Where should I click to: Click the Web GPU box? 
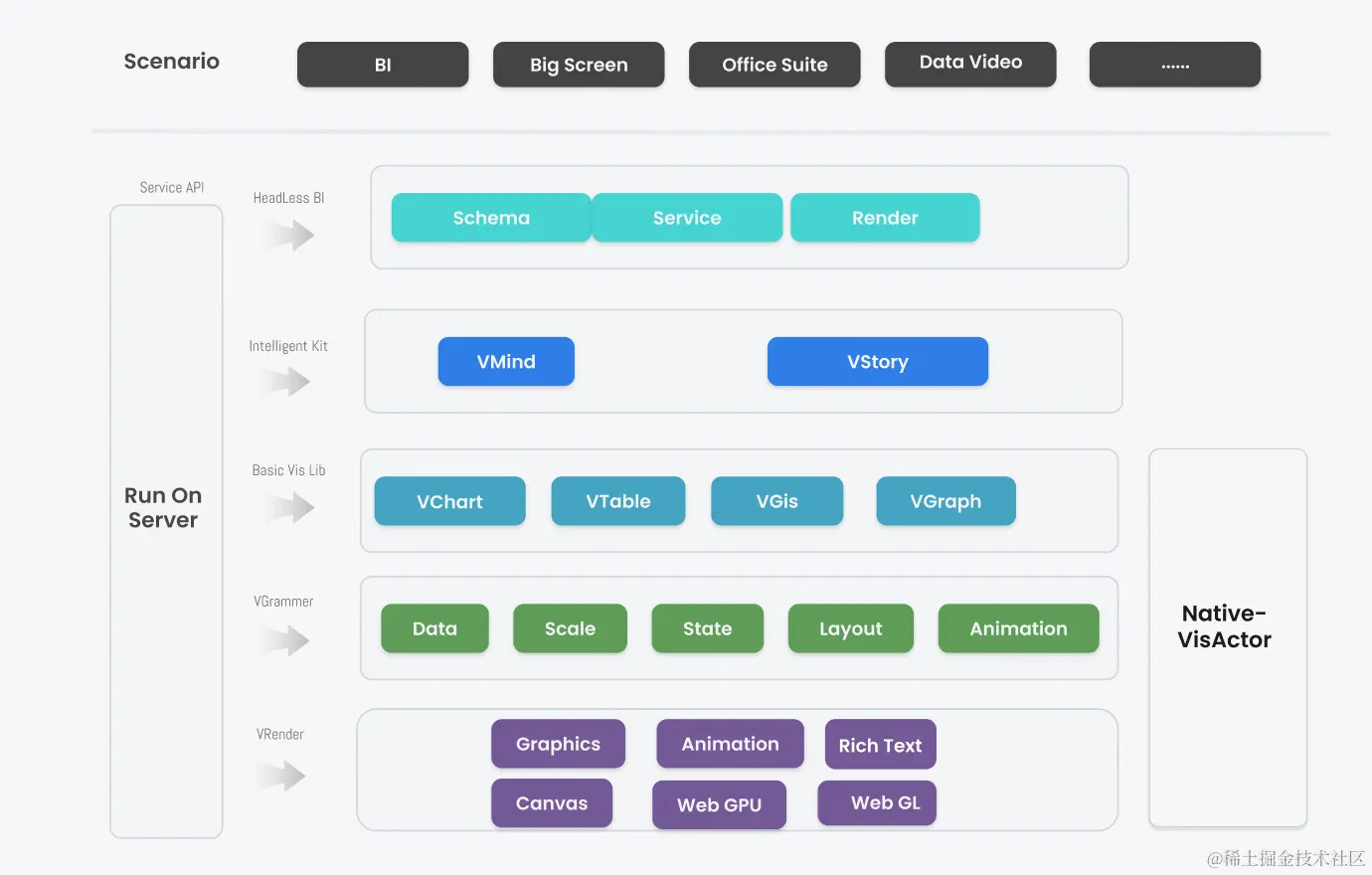tap(720, 804)
